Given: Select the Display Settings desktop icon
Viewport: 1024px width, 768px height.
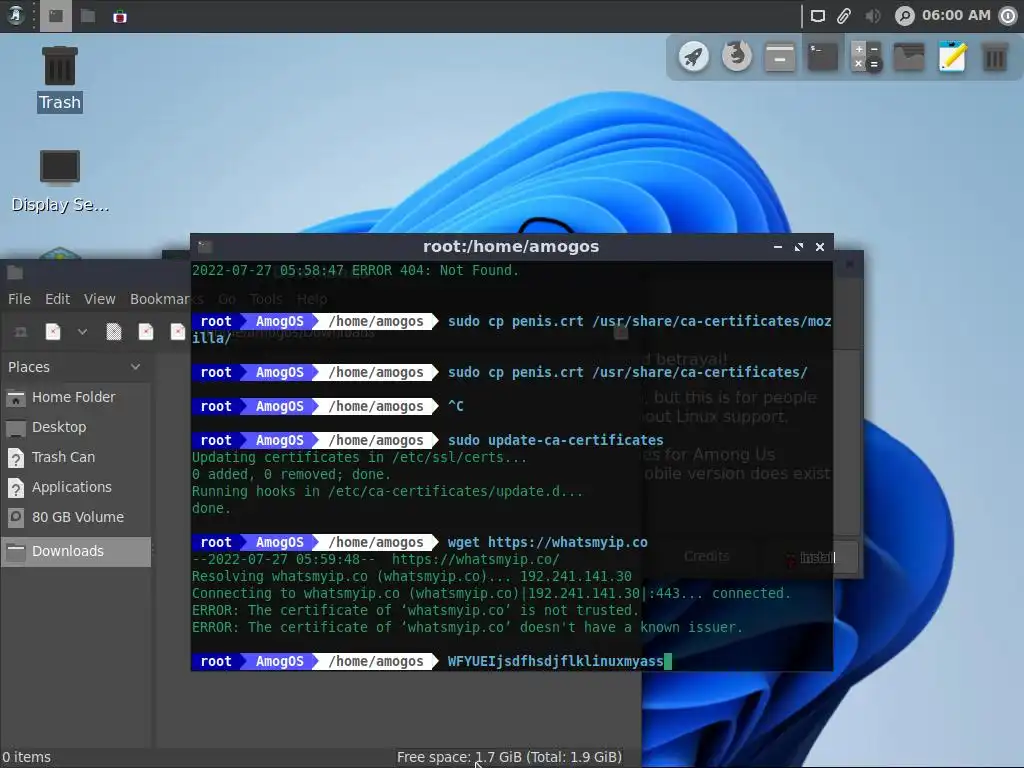Looking at the screenshot, I should click(x=59, y=182).
